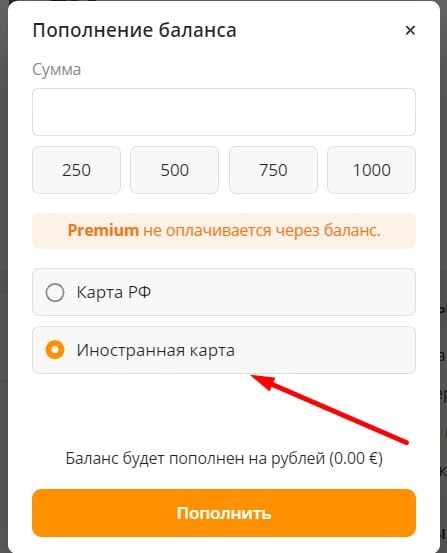This screenshot has height=553, width=447.
Task: Pick the 1000 preset amount
Action: pos(372,170)
